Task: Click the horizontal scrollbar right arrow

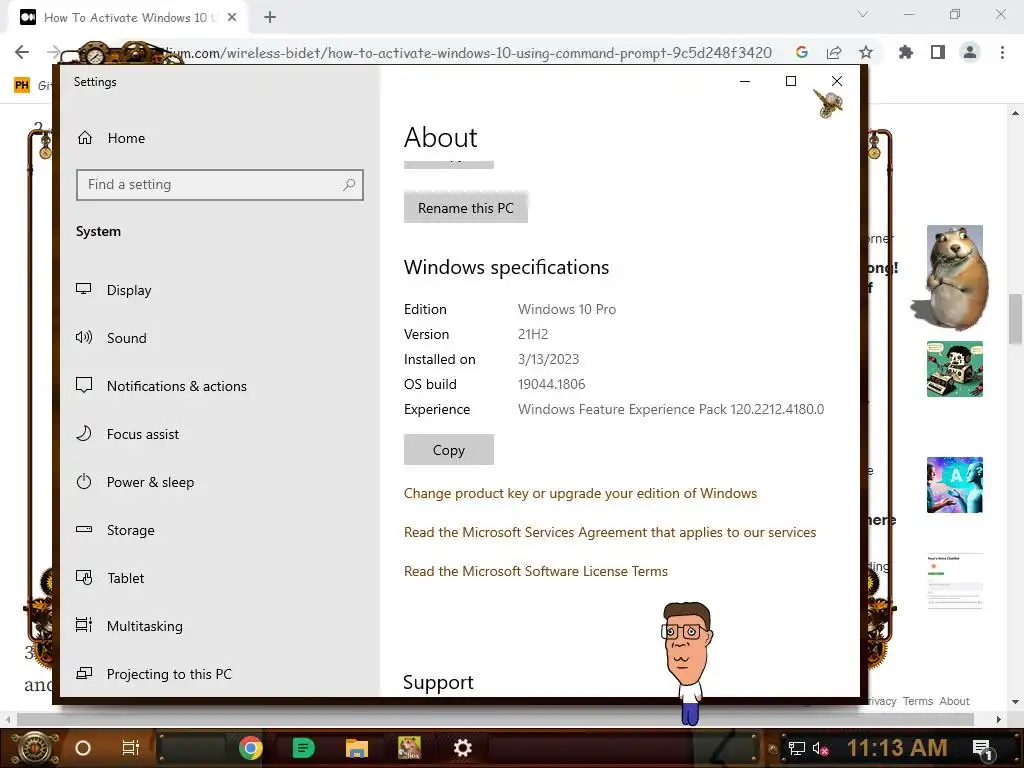Action: (999, 719)
